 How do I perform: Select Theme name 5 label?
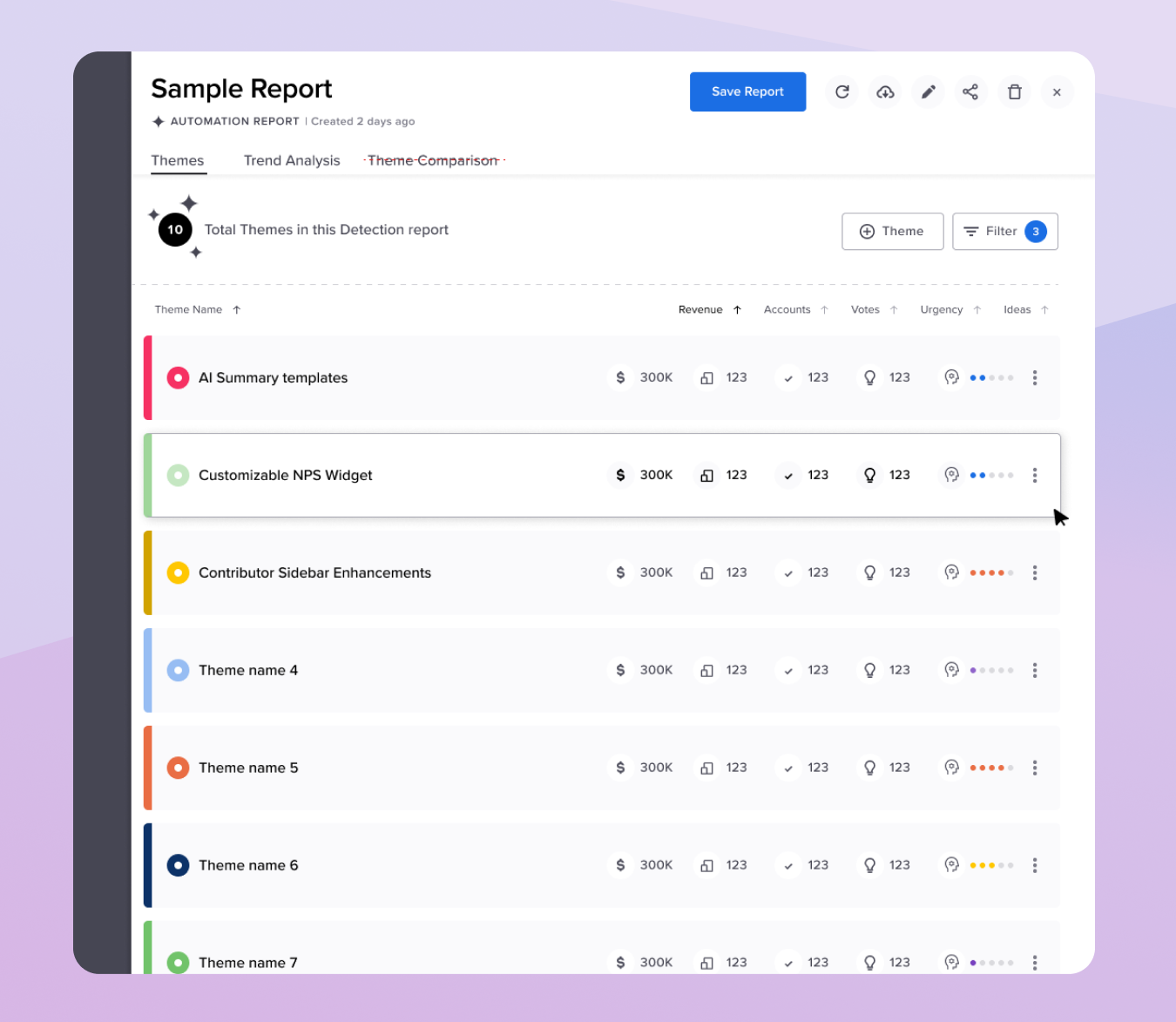coord(248,768)
